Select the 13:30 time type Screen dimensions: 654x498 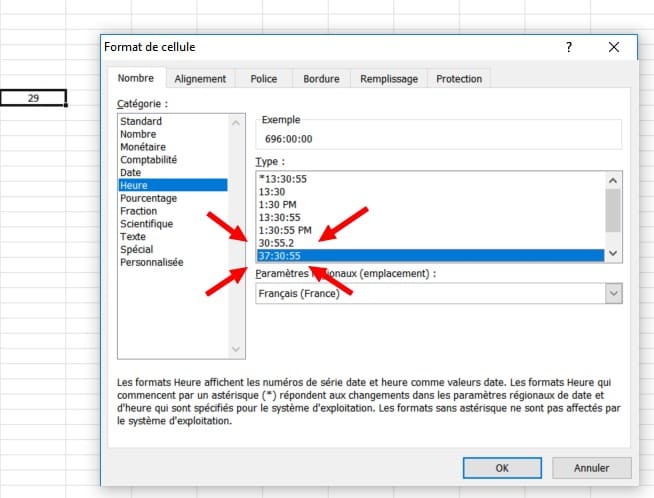[x=430, y=192]
